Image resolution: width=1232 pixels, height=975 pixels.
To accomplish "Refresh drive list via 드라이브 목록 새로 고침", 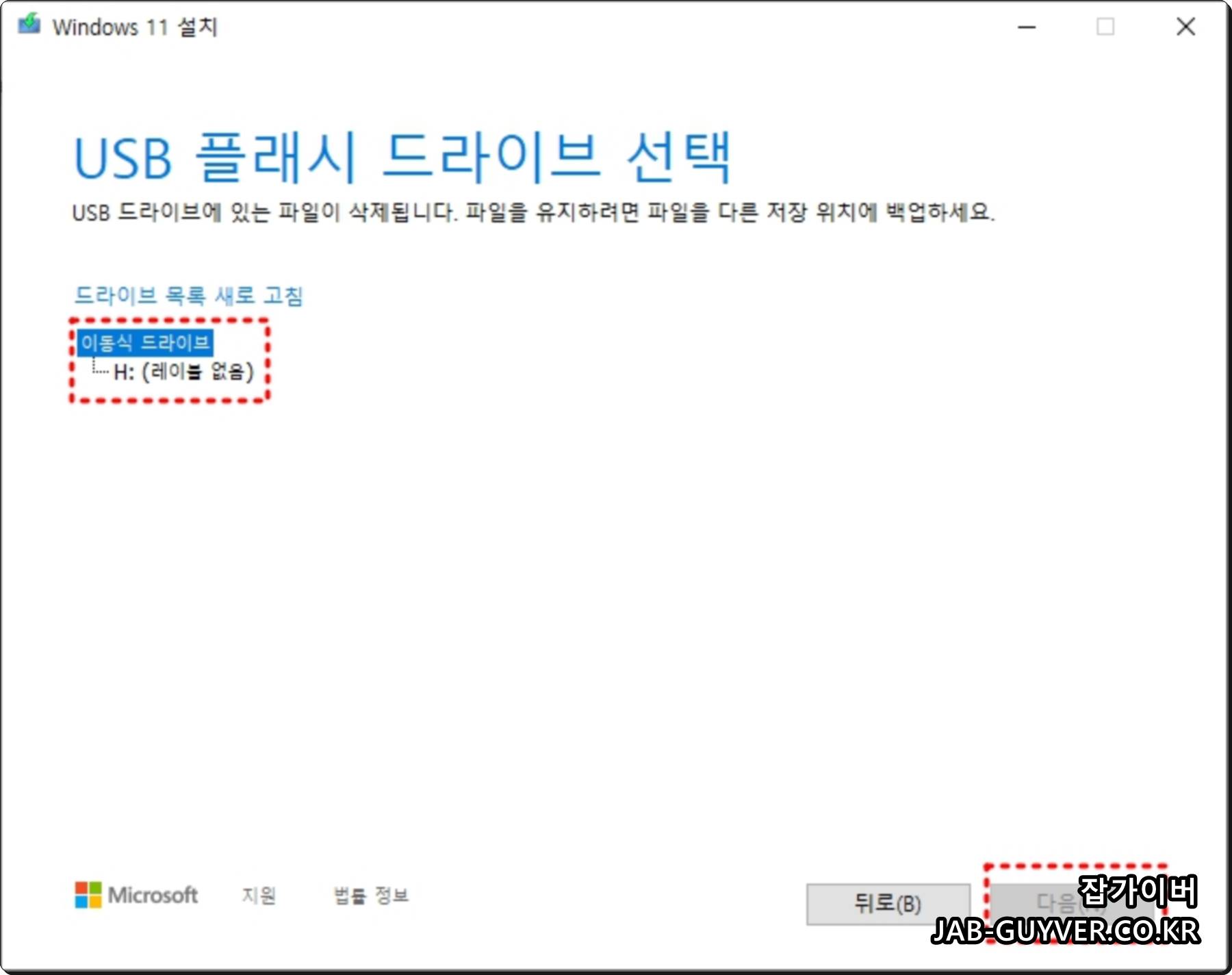I will click(188, 296).
